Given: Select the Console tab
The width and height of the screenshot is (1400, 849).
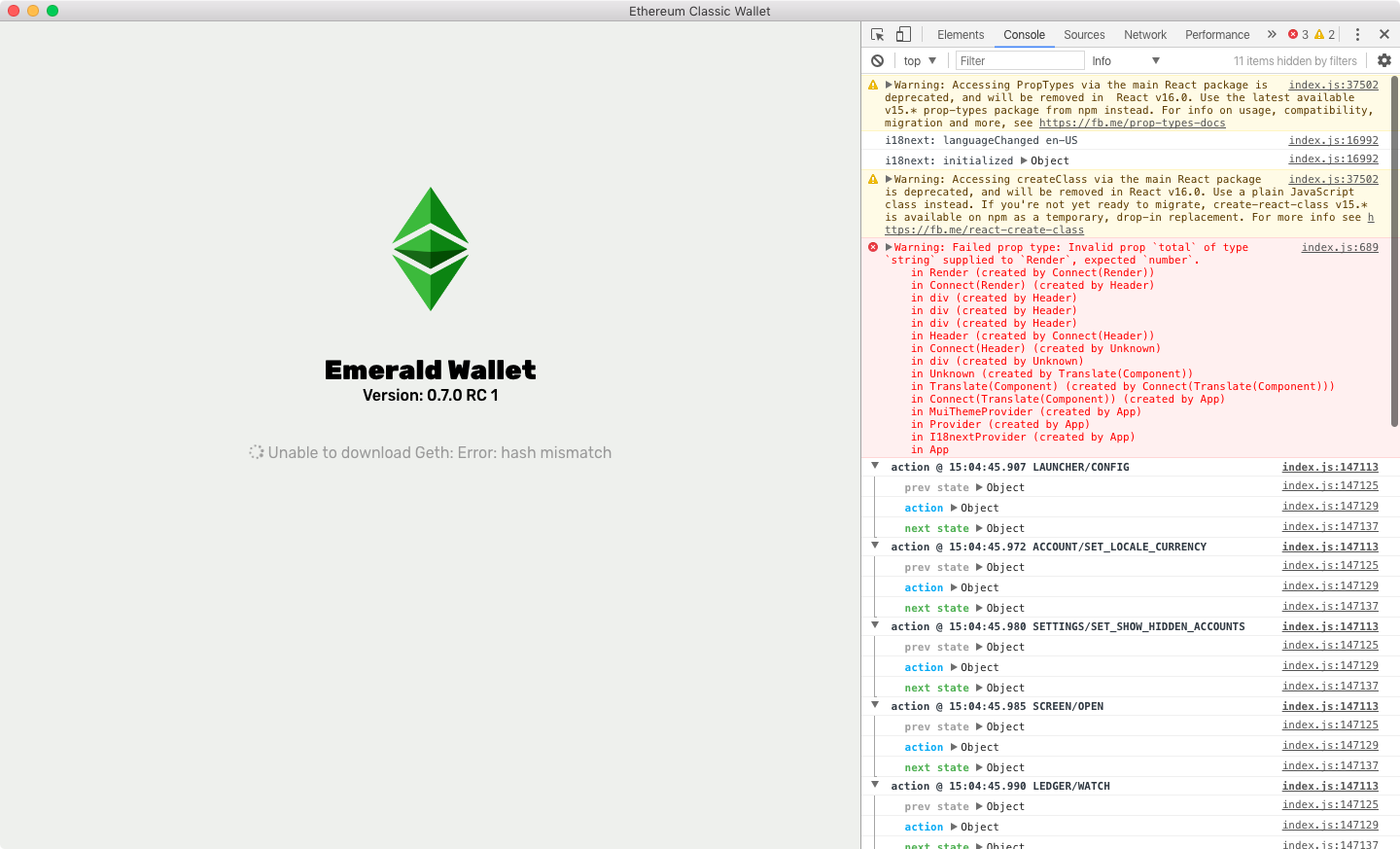Looking at the screenshot, I should (x=1024, y=34).
